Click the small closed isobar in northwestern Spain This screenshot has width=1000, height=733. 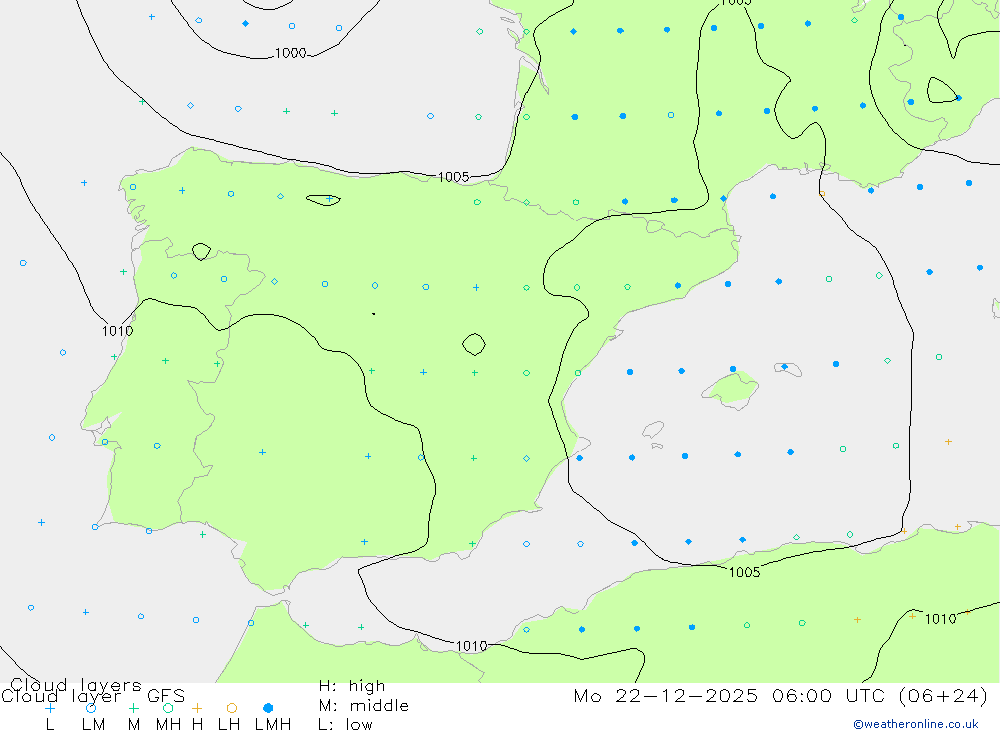[202, 251]
